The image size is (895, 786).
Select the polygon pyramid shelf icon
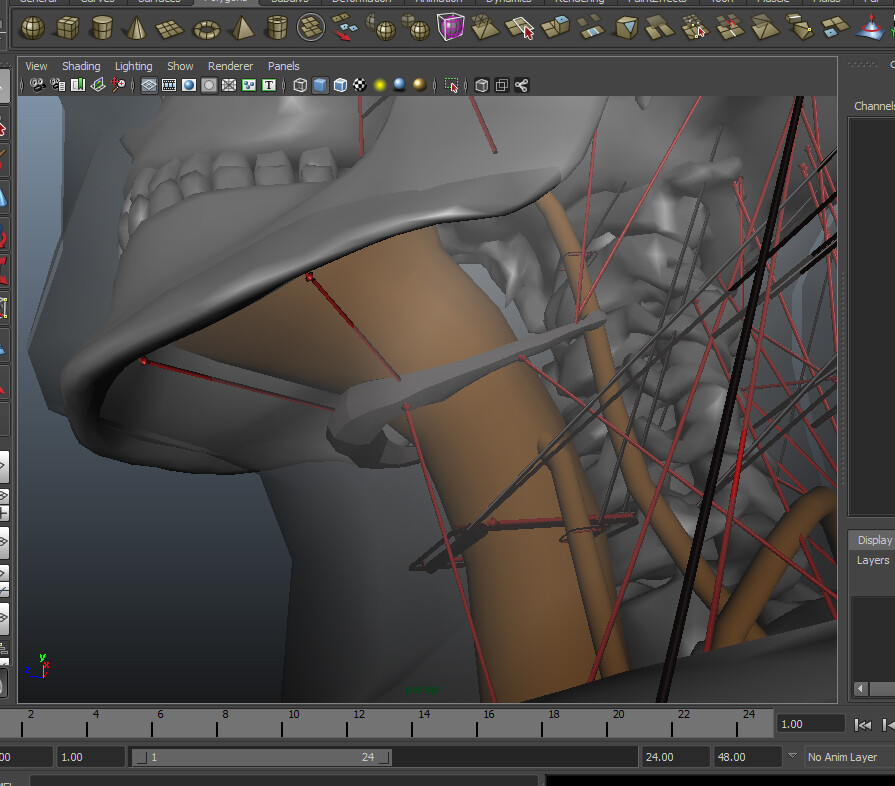pyautogui.click(x=242, y=28)
